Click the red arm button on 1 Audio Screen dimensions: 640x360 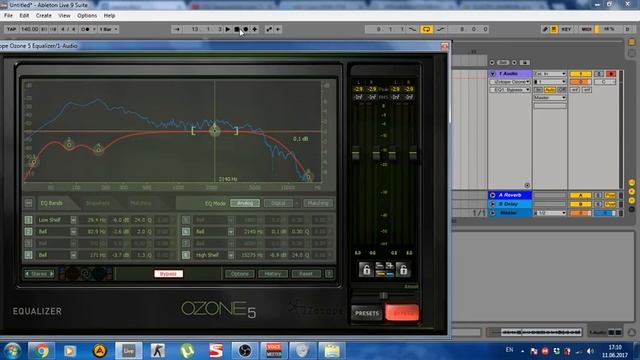coord(611,74)
